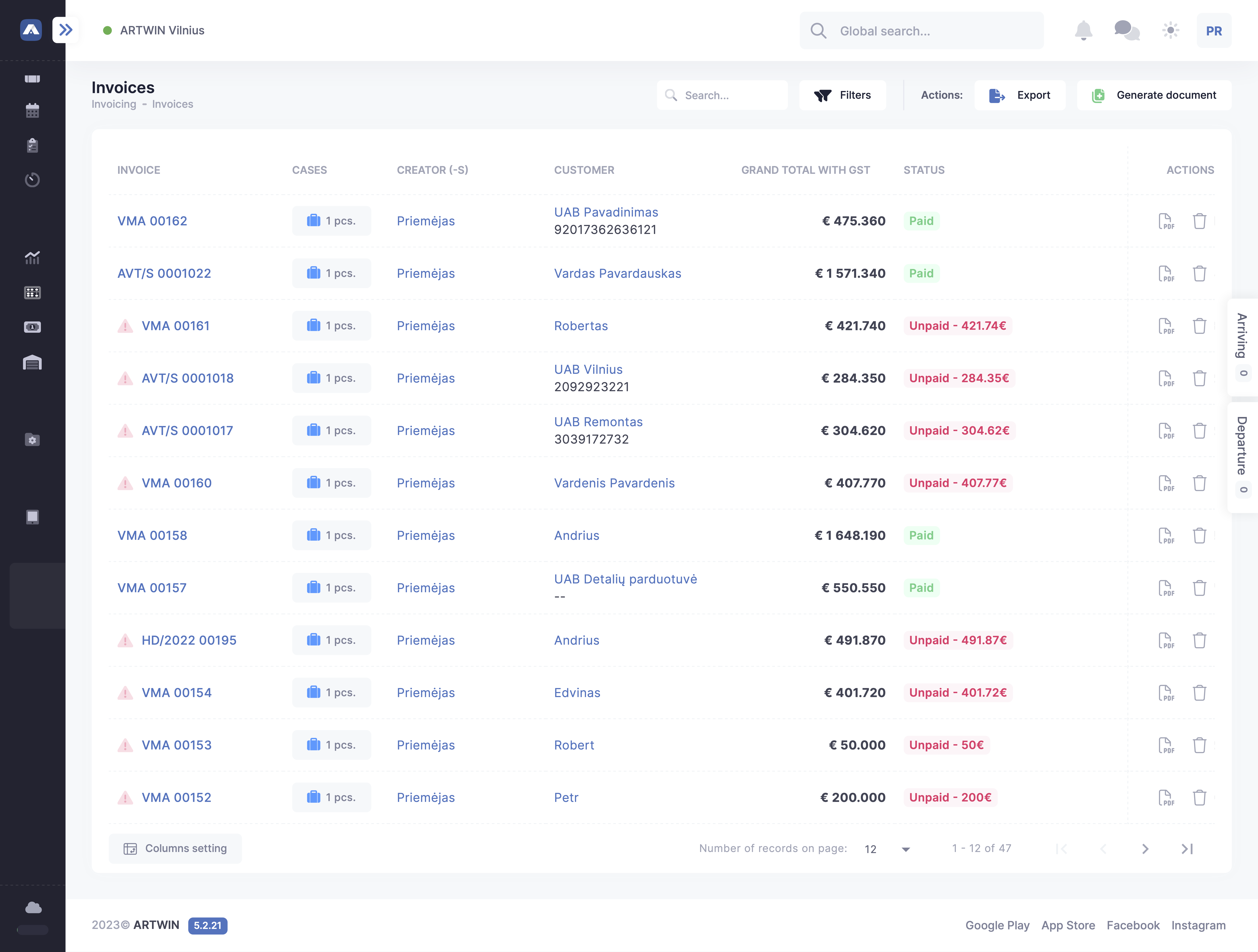Image resolution: width=1258 pixels, height=952 pixels.
Task: Go to next page of invoices
Action: [x=1145, y=849]
